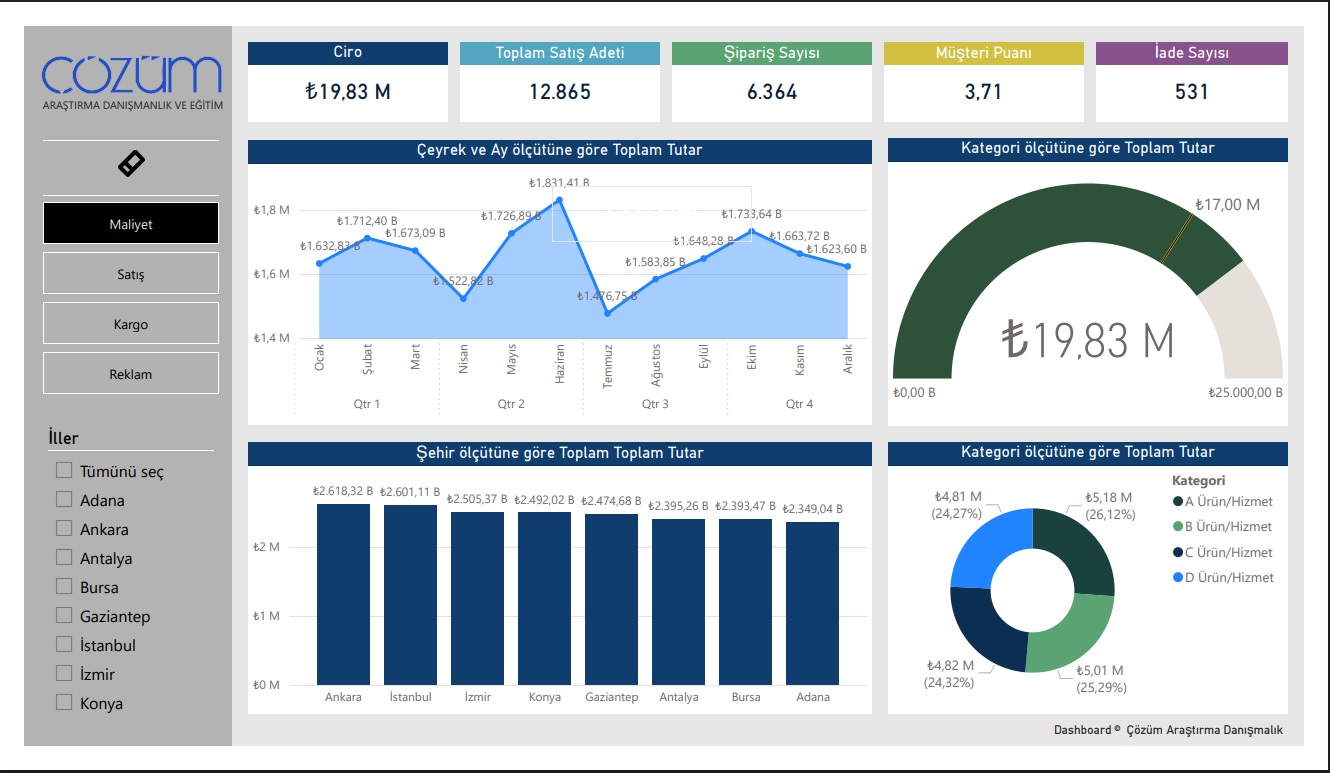Screen dimensions: 1330x773
Task: Switch to the Satış view
Action: (x=131, y=274)
